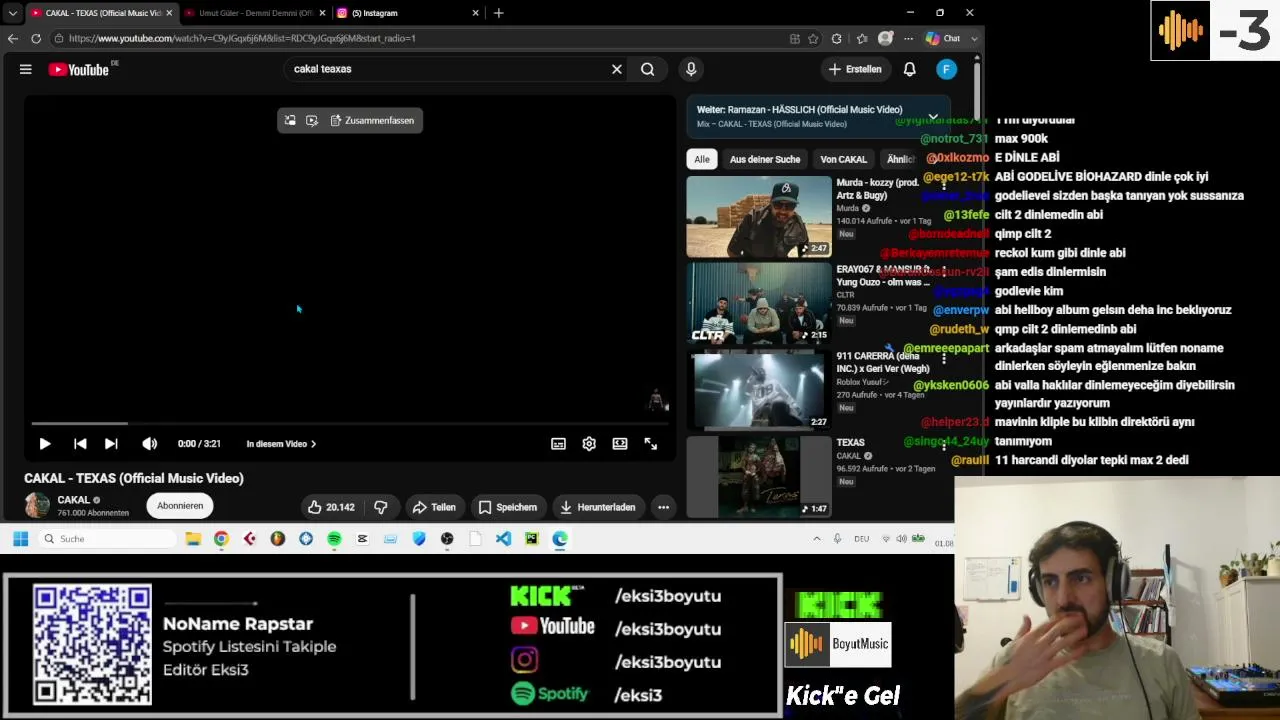Expand the 'In diesem Video' chapters
1280x720 pixels.
pos(281,444)
